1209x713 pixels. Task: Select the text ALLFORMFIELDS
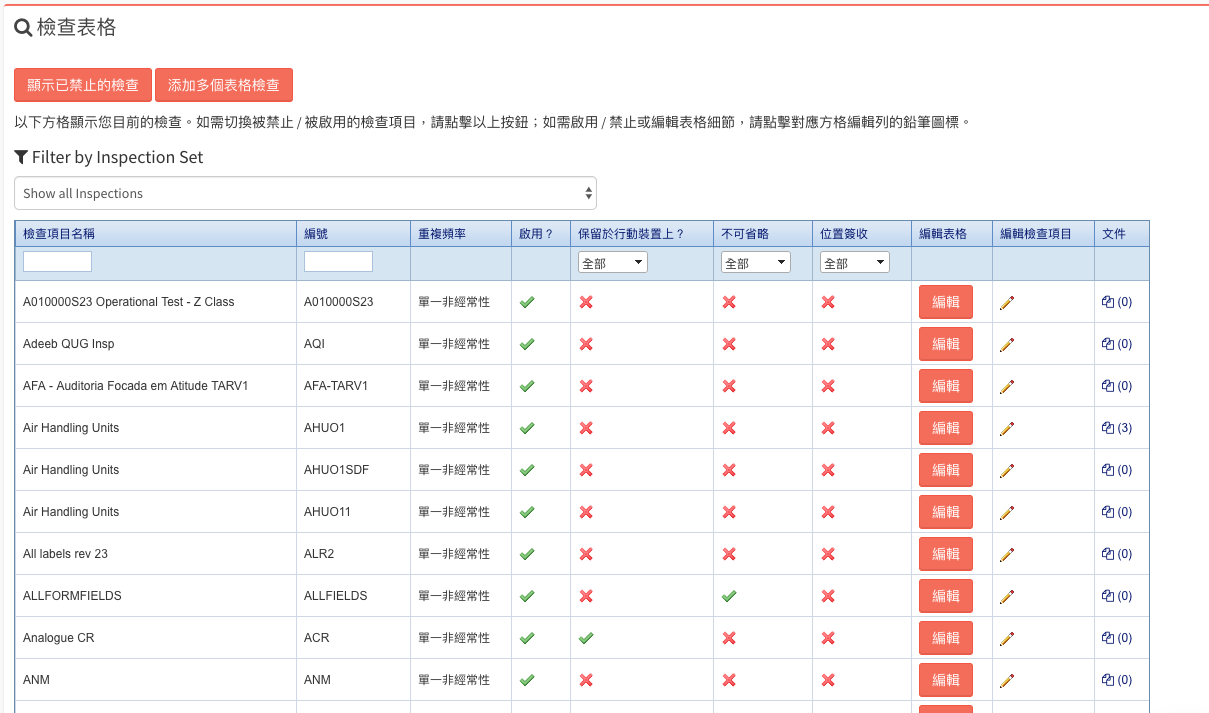point(72,596)
